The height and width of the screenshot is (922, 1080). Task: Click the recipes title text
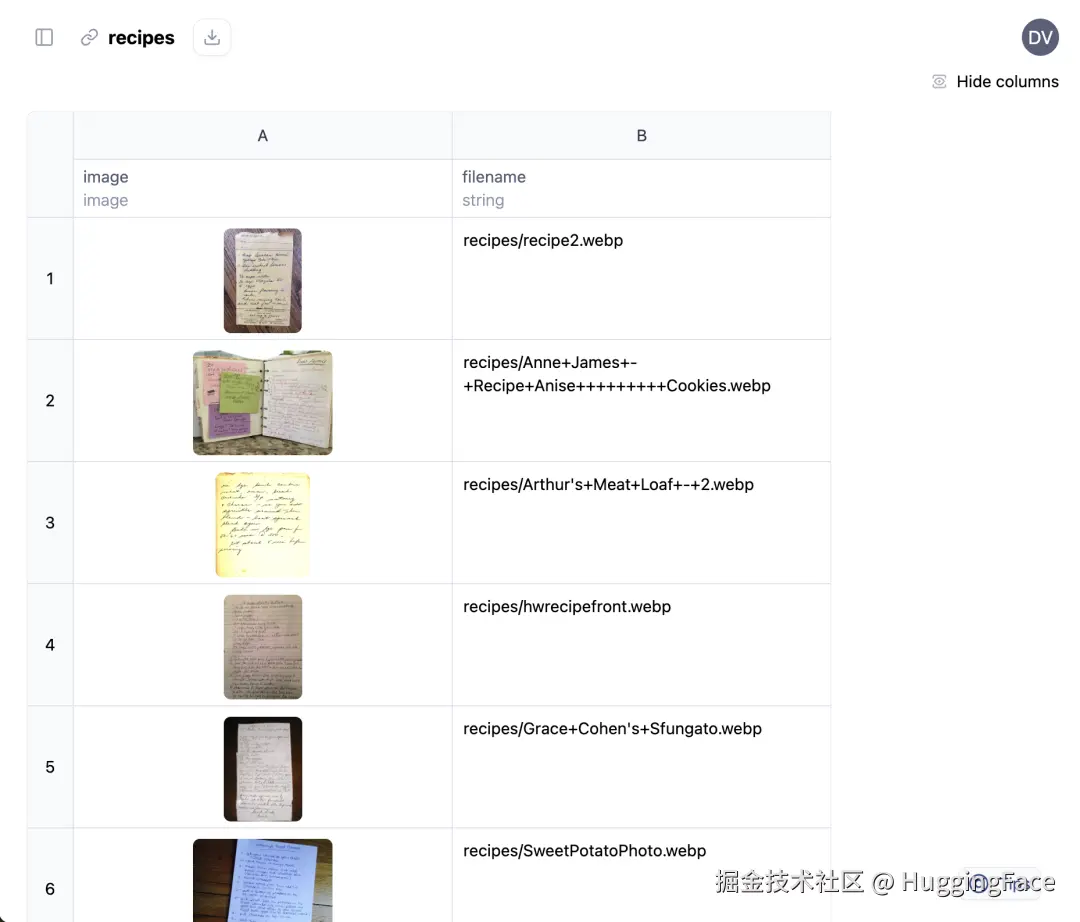141,37
